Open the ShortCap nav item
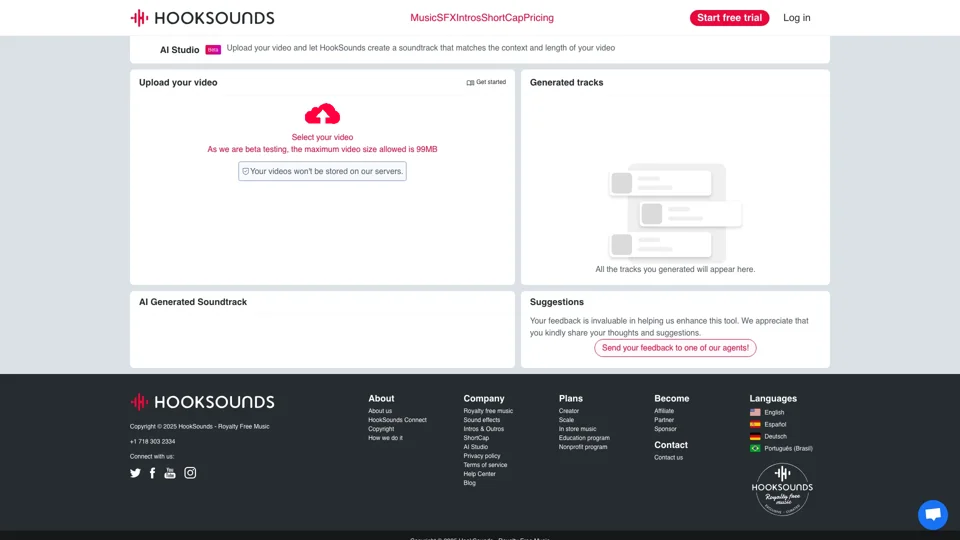This screenshot has width=960, height=540. click(x=501, y=18)
